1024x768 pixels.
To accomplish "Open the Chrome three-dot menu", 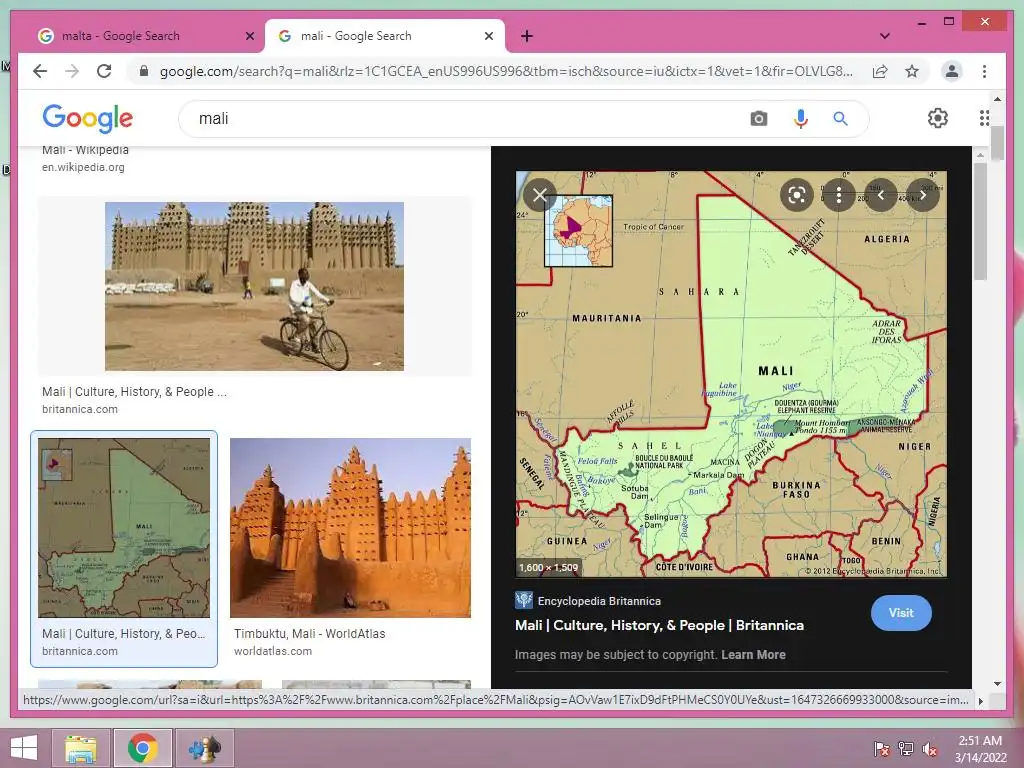I will [984, 71].
